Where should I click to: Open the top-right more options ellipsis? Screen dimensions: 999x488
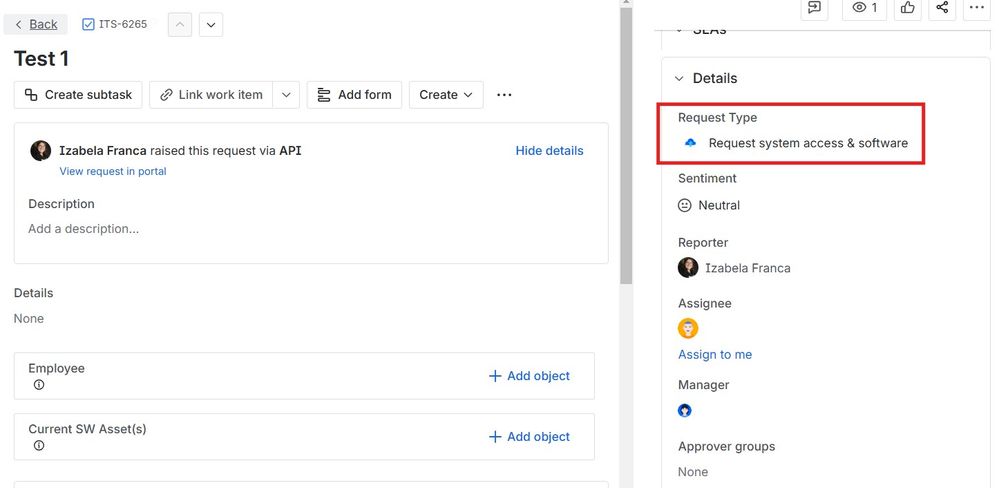pyautogui.click(x=977, y=8)
